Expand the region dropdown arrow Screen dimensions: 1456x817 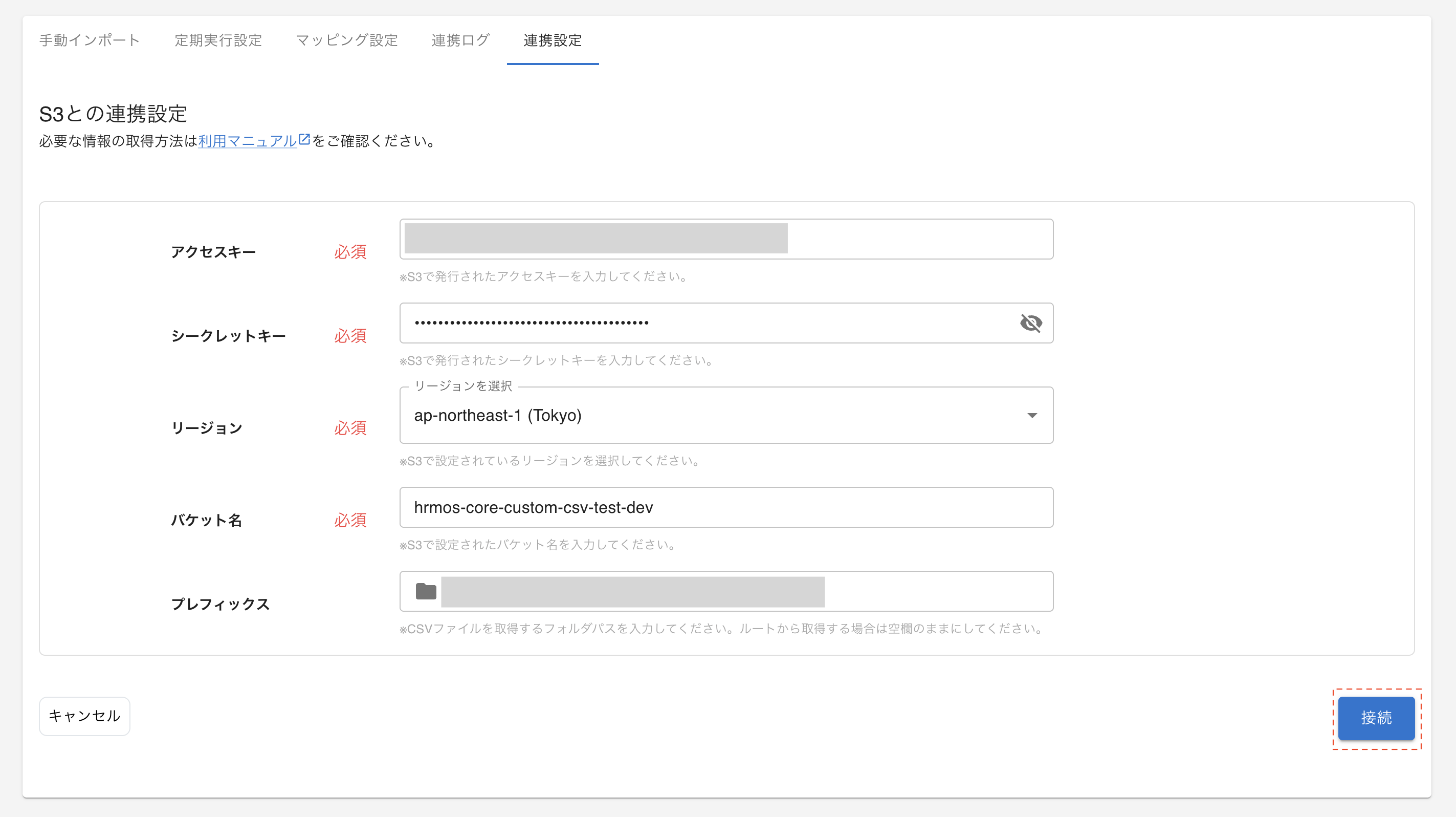tap(1031, 416)
